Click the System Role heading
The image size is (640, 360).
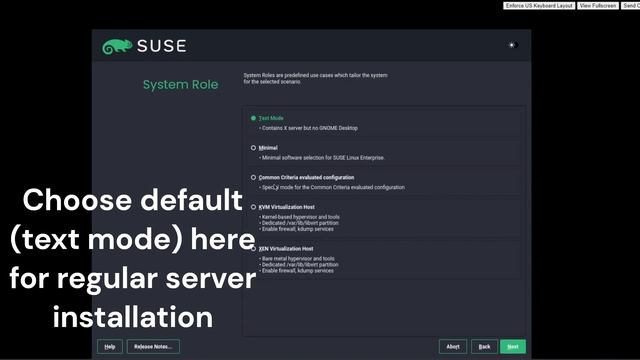(x=180, y=84)
